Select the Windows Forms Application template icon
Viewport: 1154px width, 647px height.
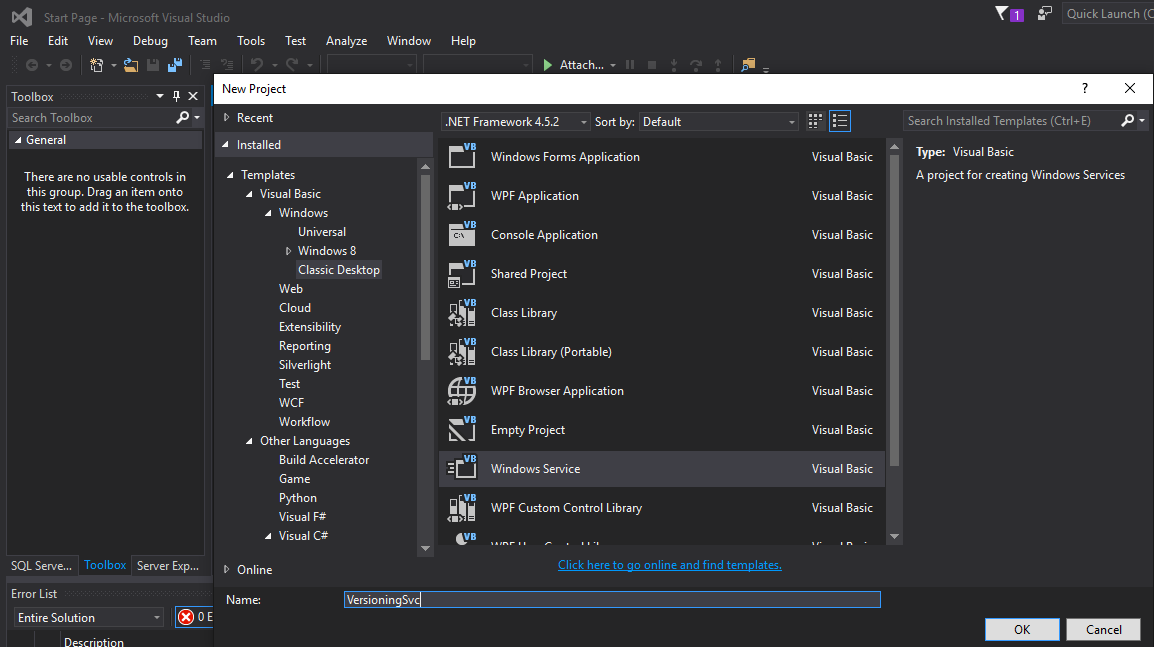(462, 156)
